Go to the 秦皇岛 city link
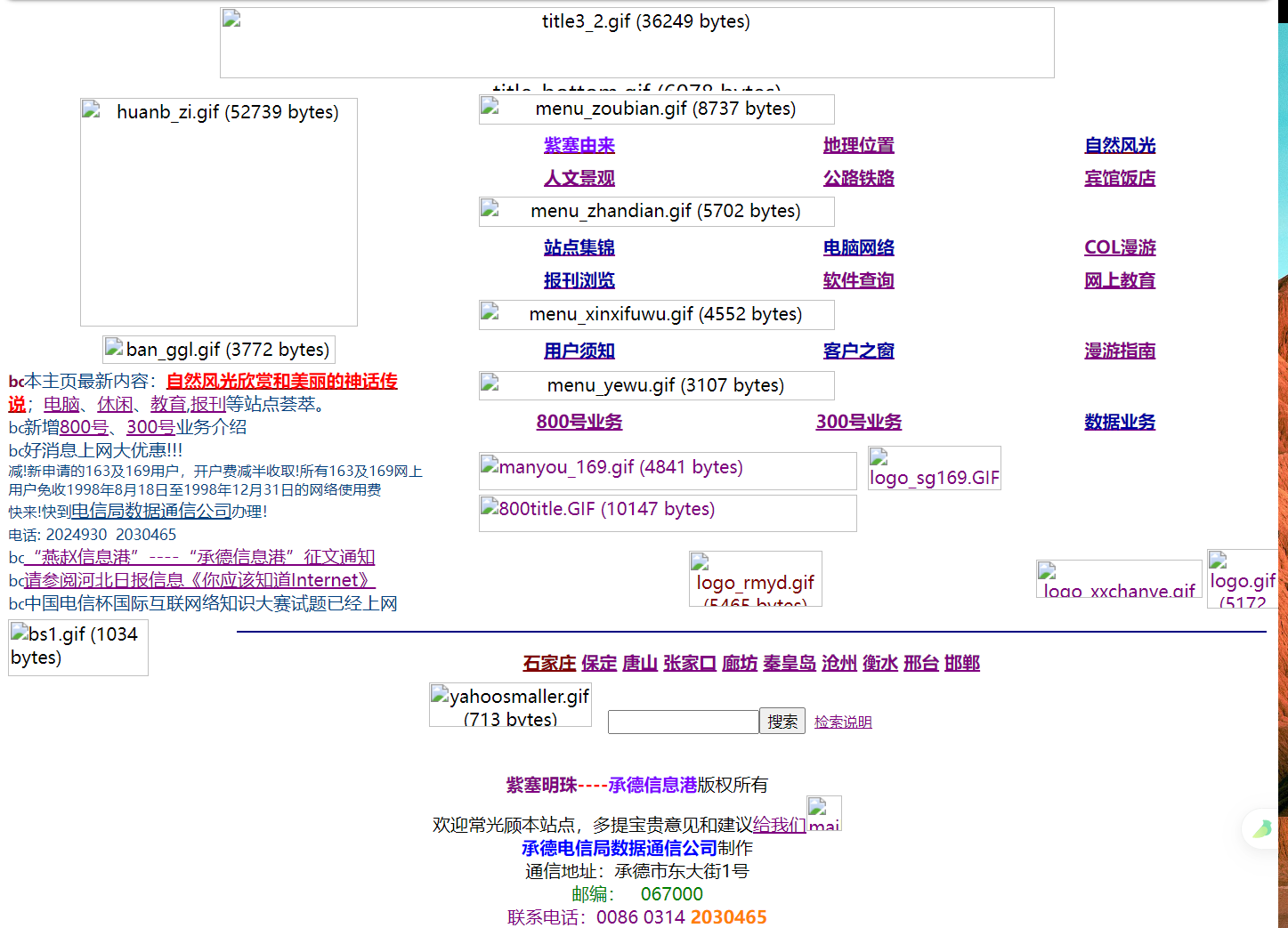This screenshot has height=928, width=1288. point(790,663)
